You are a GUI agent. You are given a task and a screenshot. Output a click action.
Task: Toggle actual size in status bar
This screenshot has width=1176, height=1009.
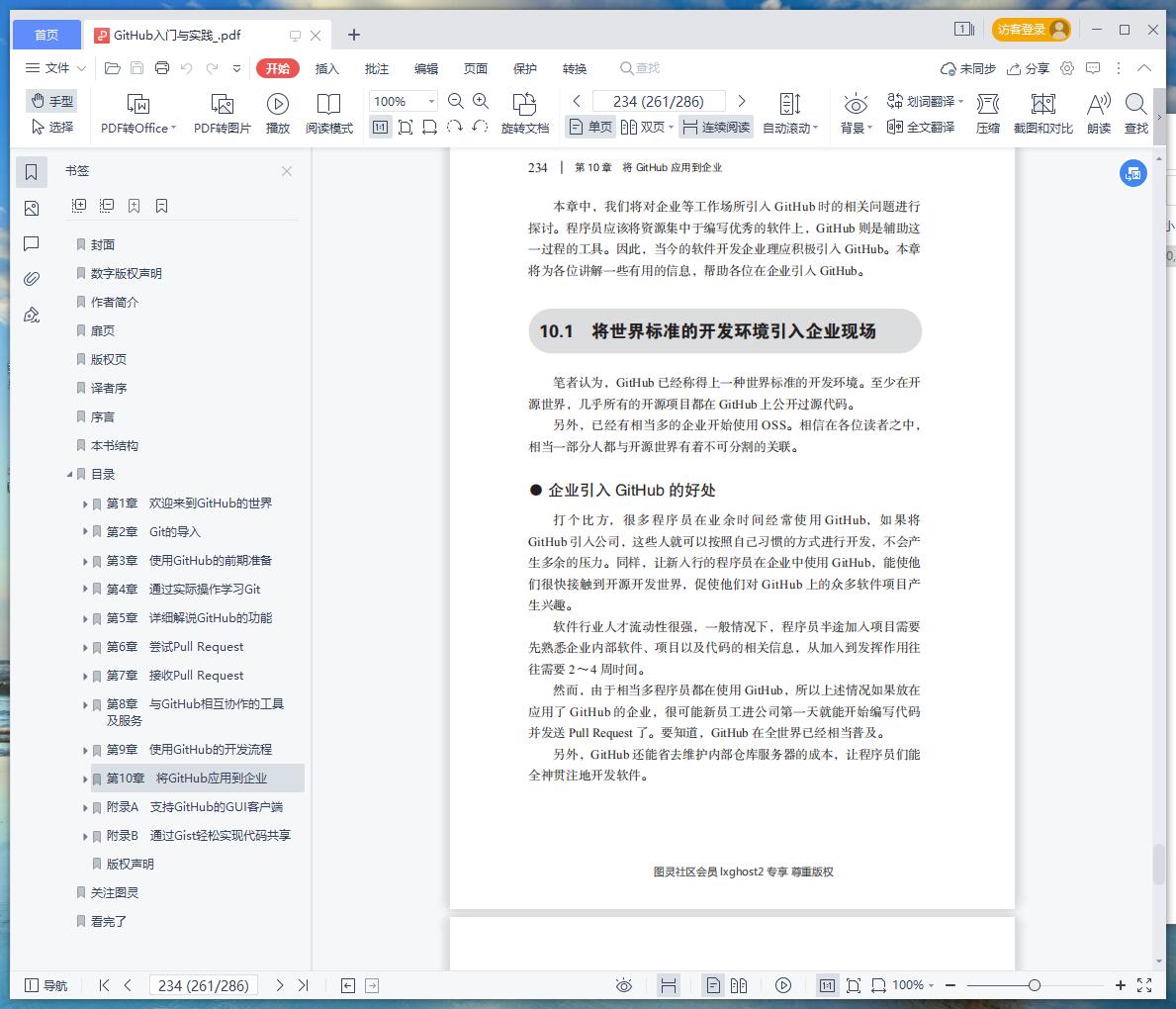click(827, 985)
